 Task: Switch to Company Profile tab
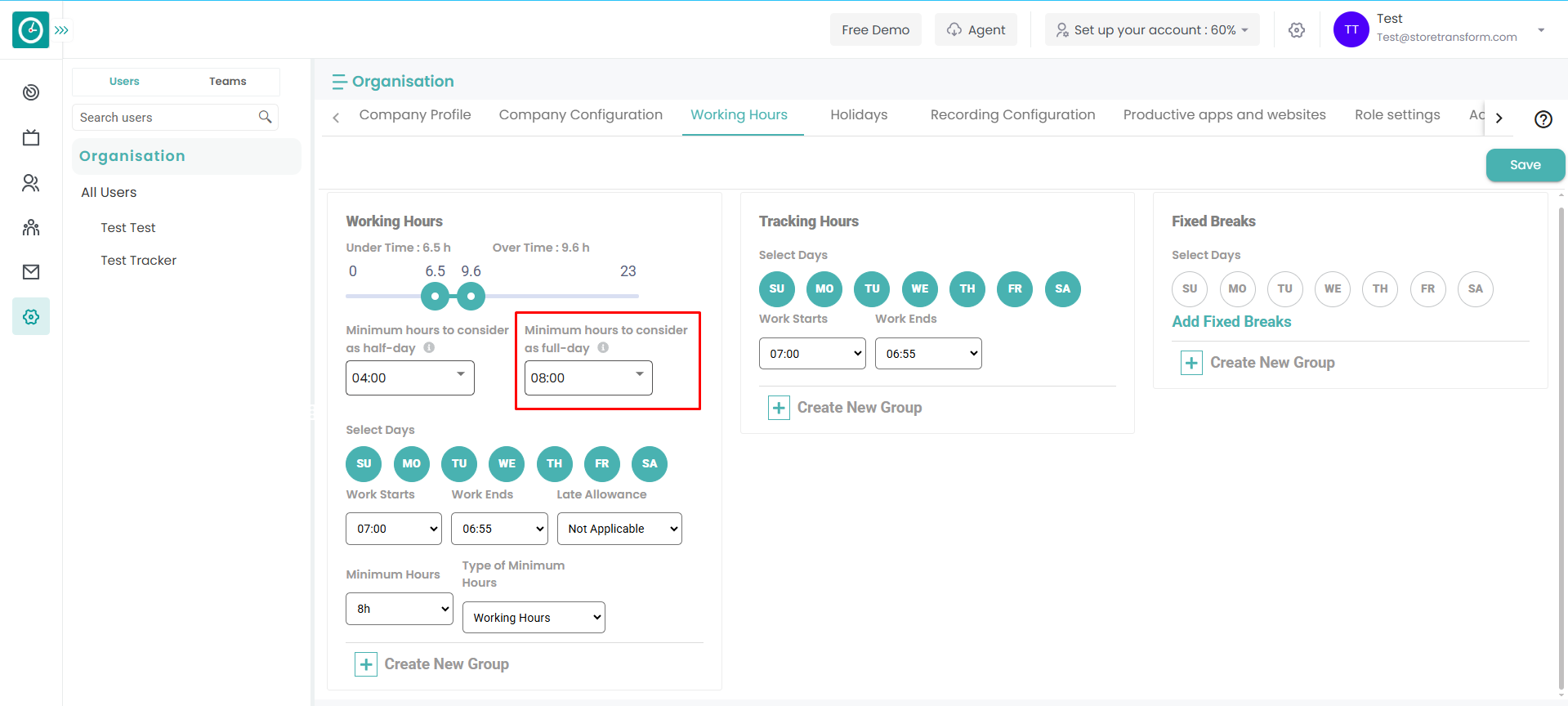pos(415,114)
